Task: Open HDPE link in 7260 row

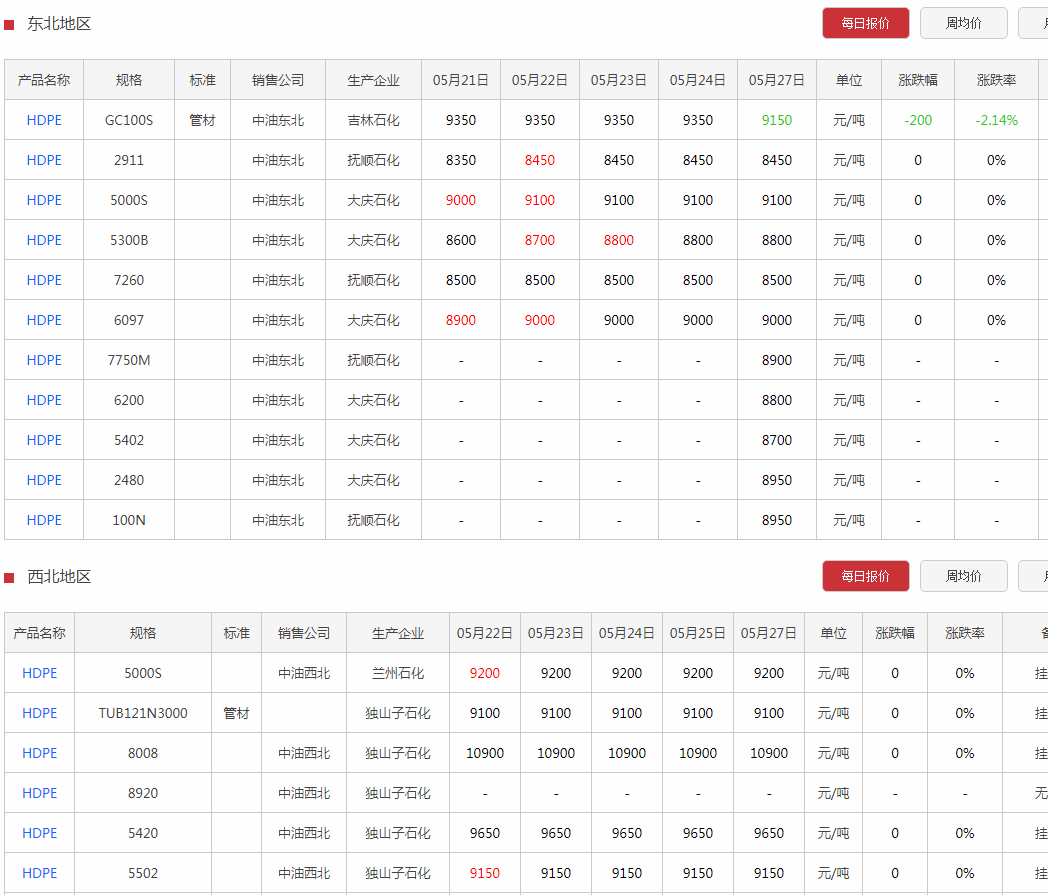Action: coord(44,280)
